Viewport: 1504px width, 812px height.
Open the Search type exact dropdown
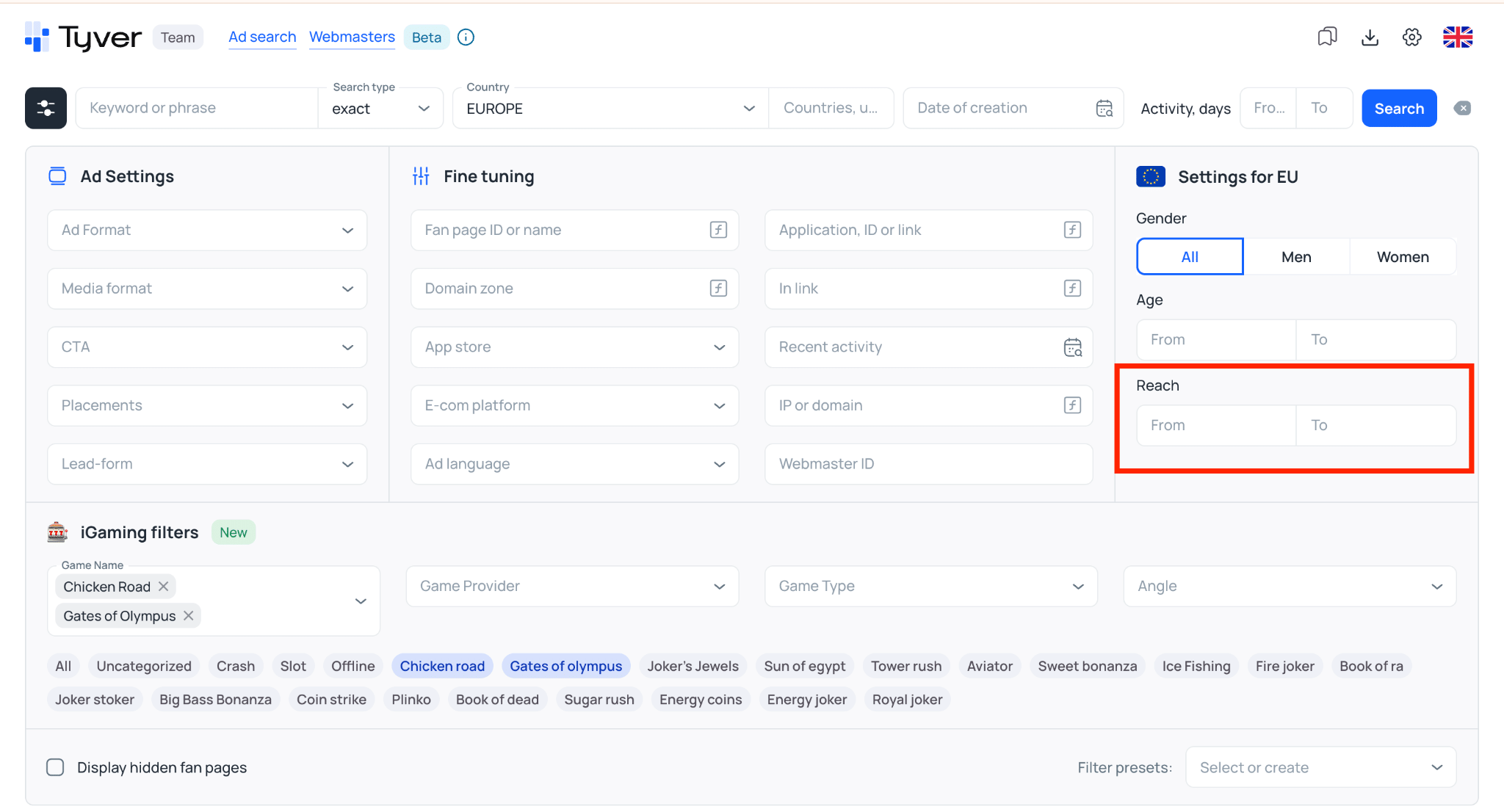coord(380,108)
